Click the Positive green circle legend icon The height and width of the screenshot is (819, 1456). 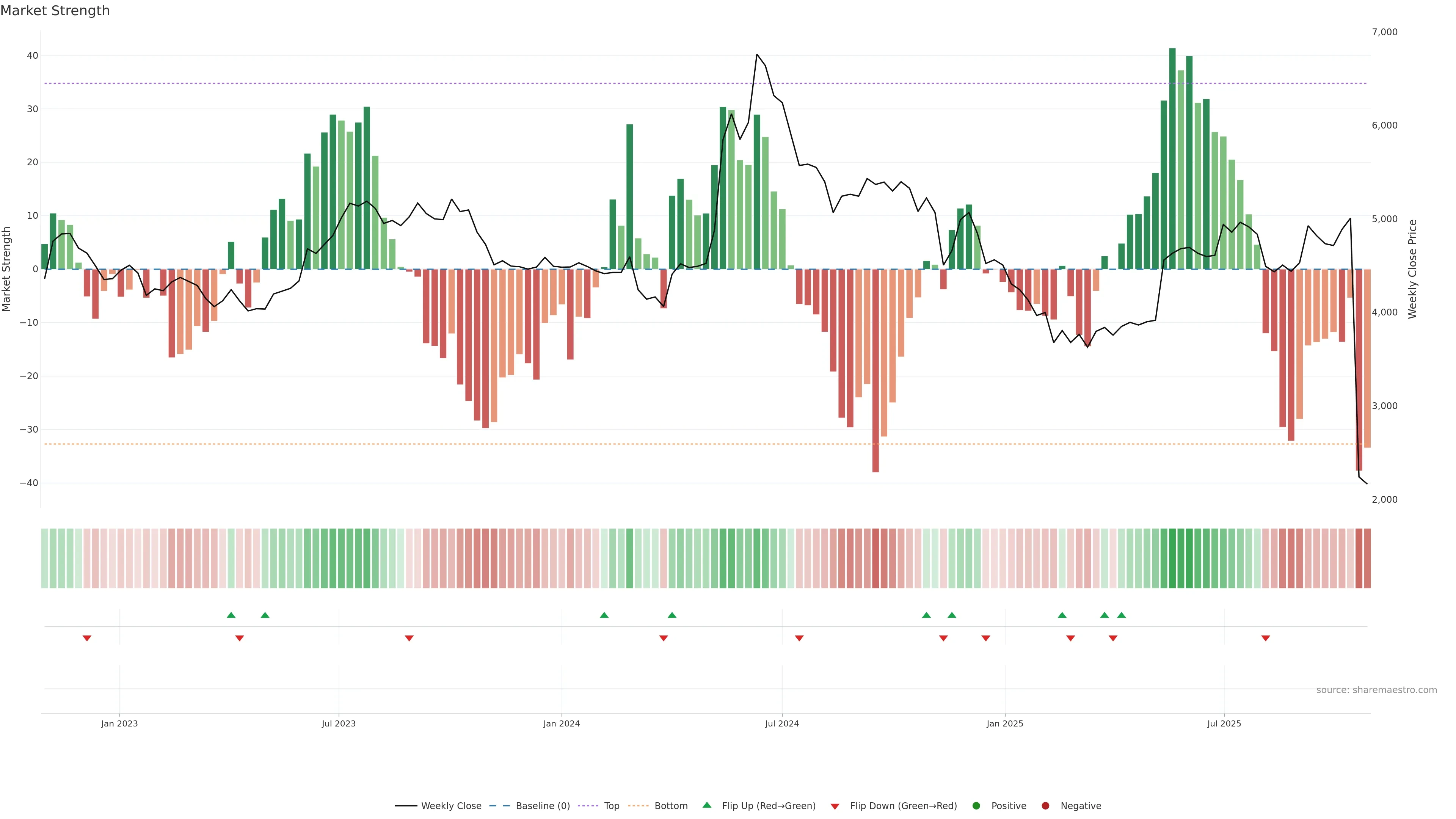976,805
